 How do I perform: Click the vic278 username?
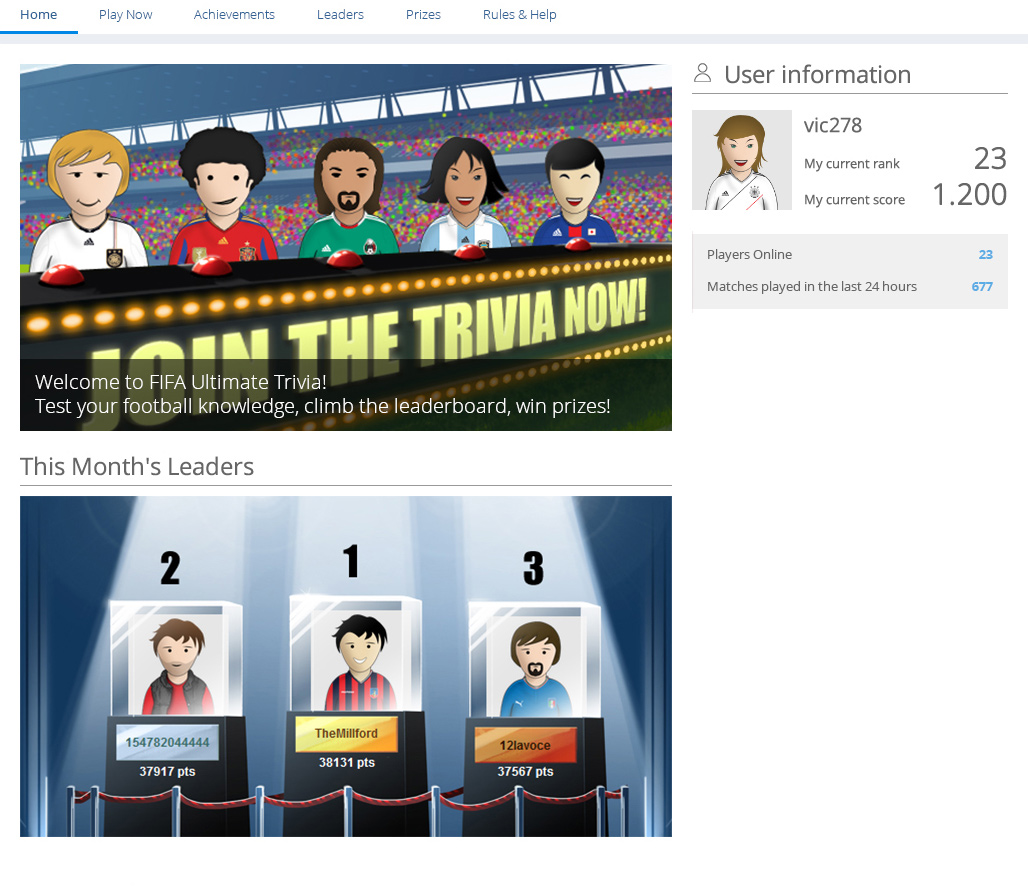[833, 125]
